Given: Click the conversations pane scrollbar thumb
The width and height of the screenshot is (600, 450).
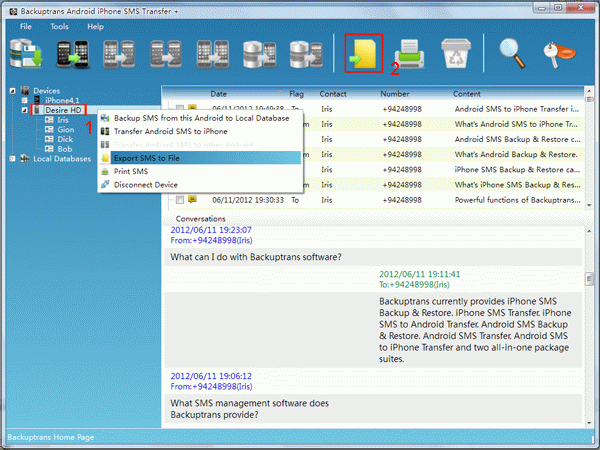Looking at the screenshot, I should click(x=589, y=278).
